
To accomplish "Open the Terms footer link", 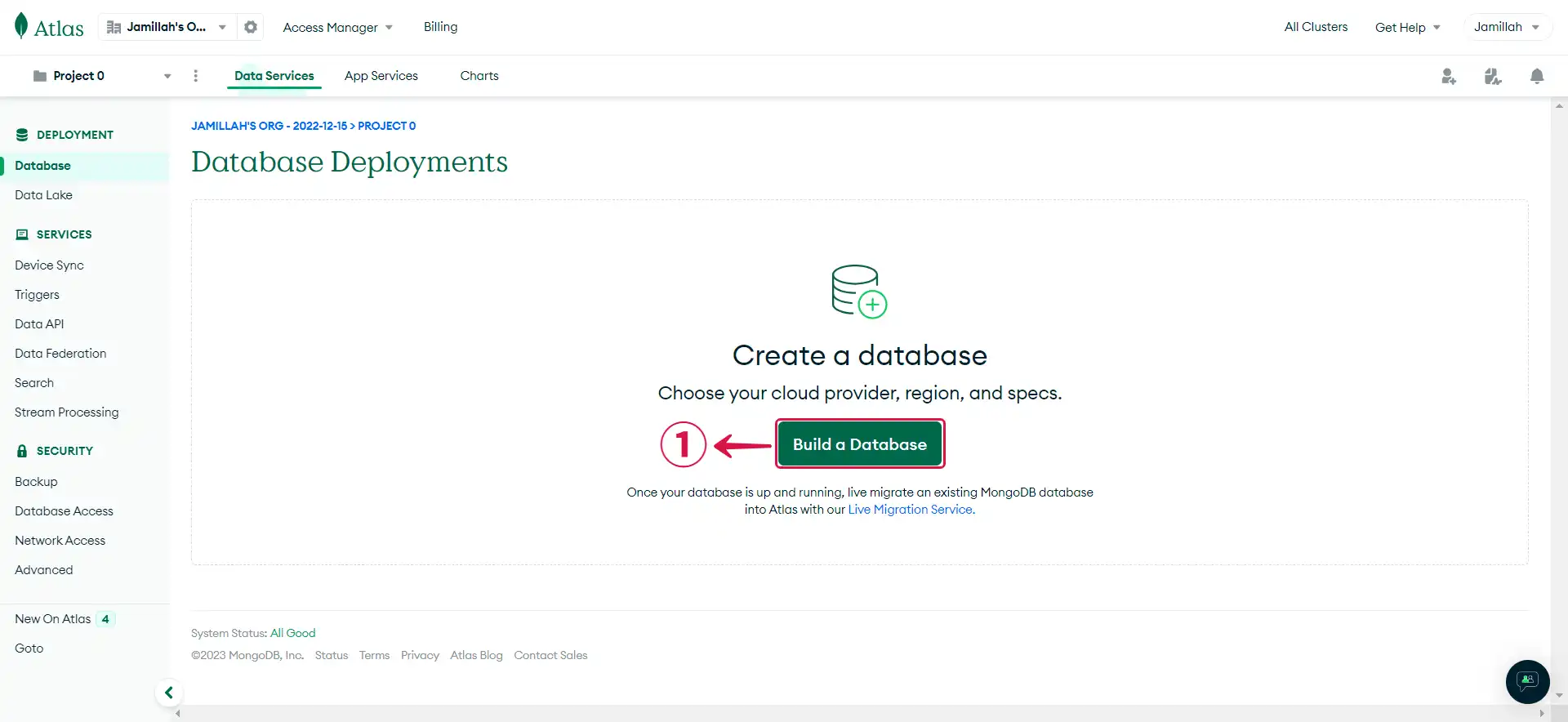I will (x=374, y=655).
